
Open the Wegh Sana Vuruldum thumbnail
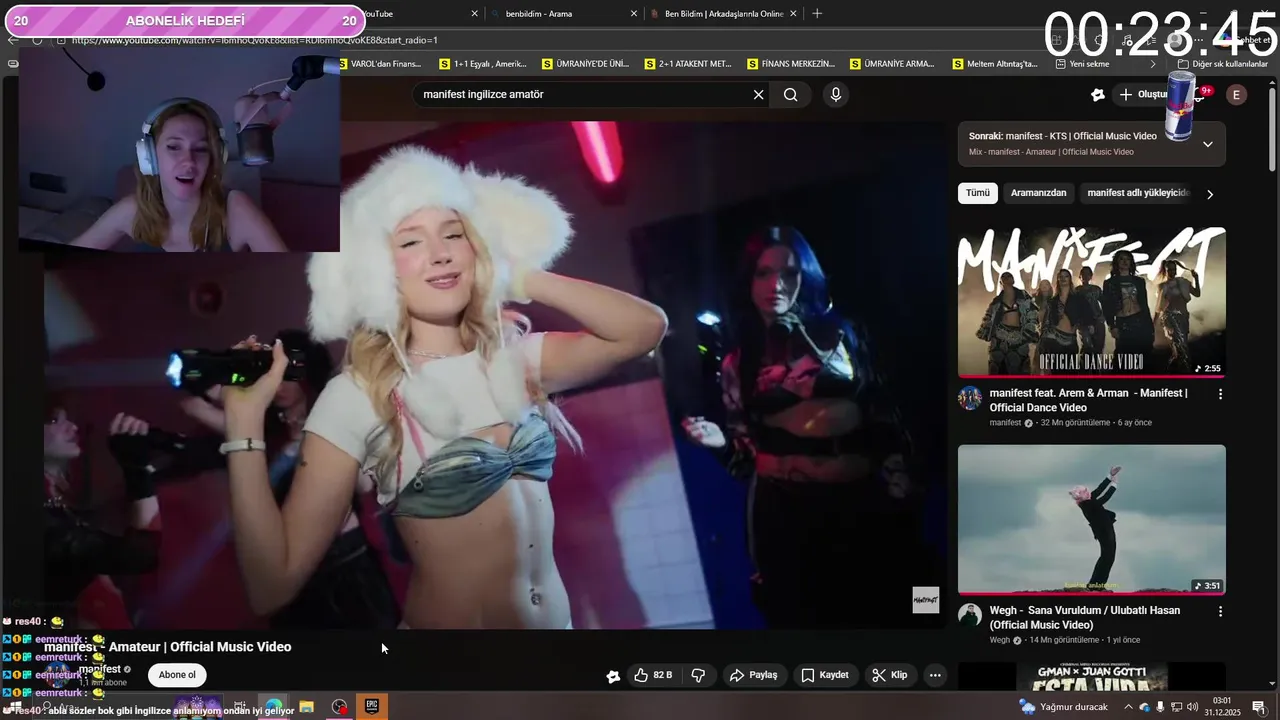tap(1092, 520)
